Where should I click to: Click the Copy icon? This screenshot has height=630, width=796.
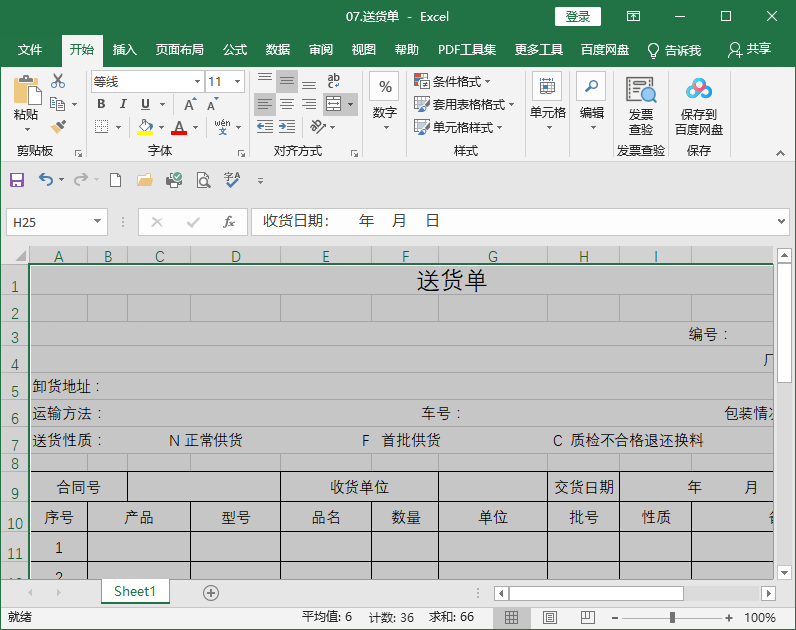tap(57, 104)
